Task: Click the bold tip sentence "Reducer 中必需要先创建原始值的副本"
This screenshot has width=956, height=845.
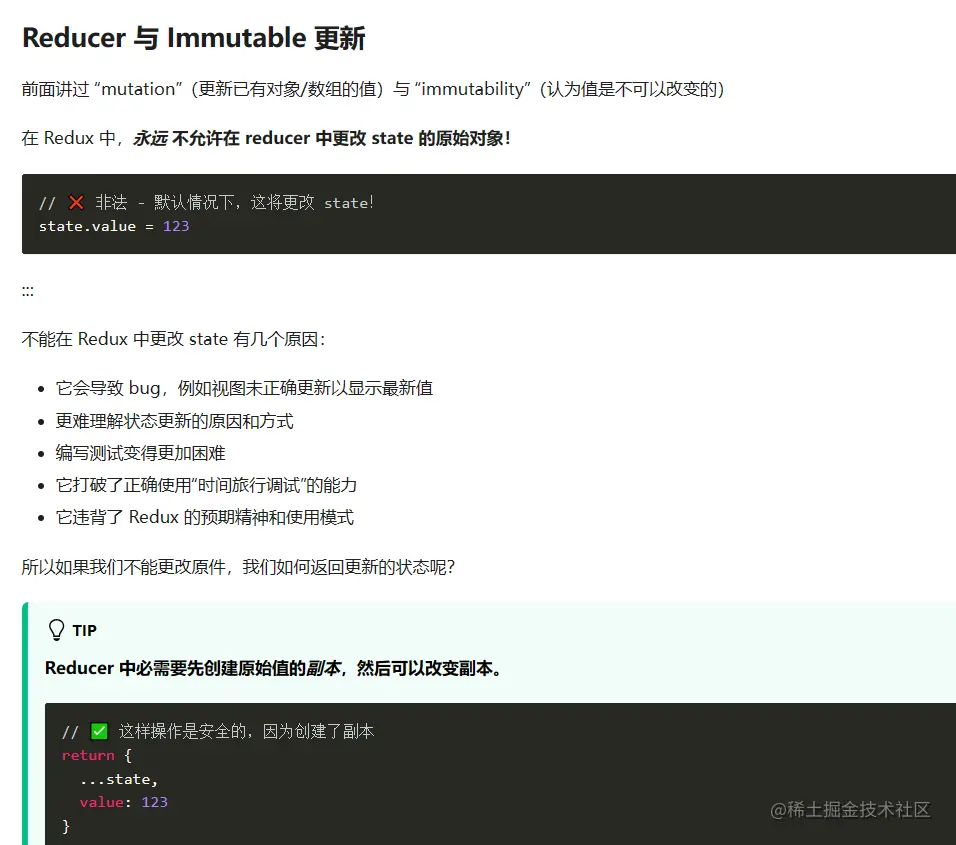Action: 273,668
